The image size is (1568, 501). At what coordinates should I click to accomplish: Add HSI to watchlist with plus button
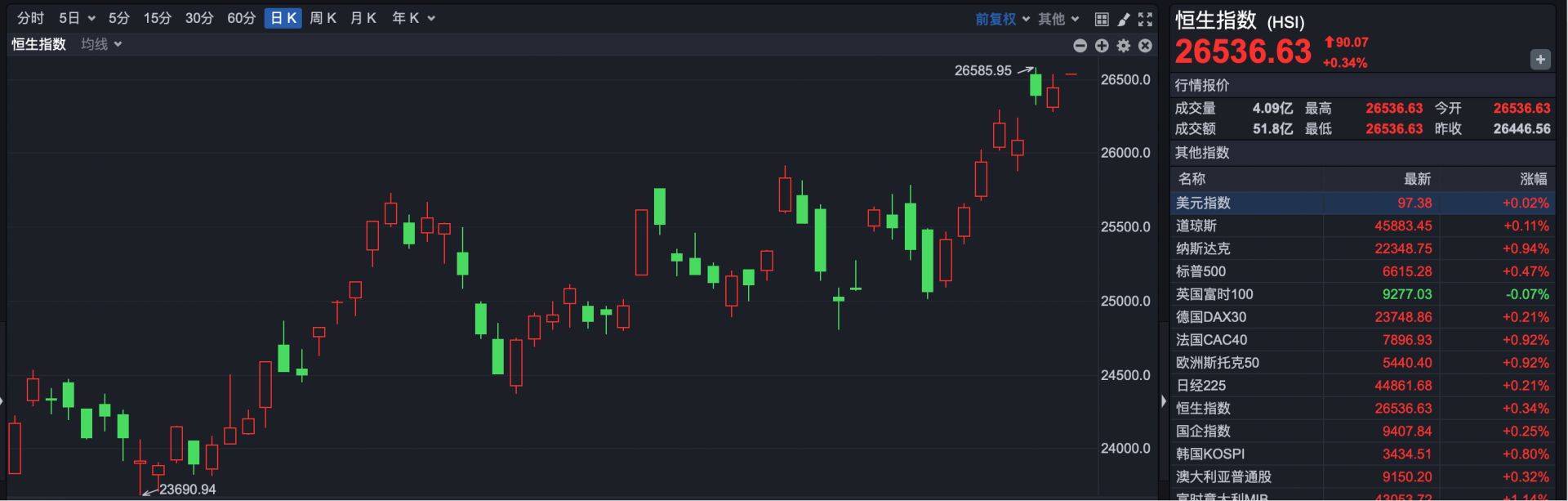tap(1539, 60)
